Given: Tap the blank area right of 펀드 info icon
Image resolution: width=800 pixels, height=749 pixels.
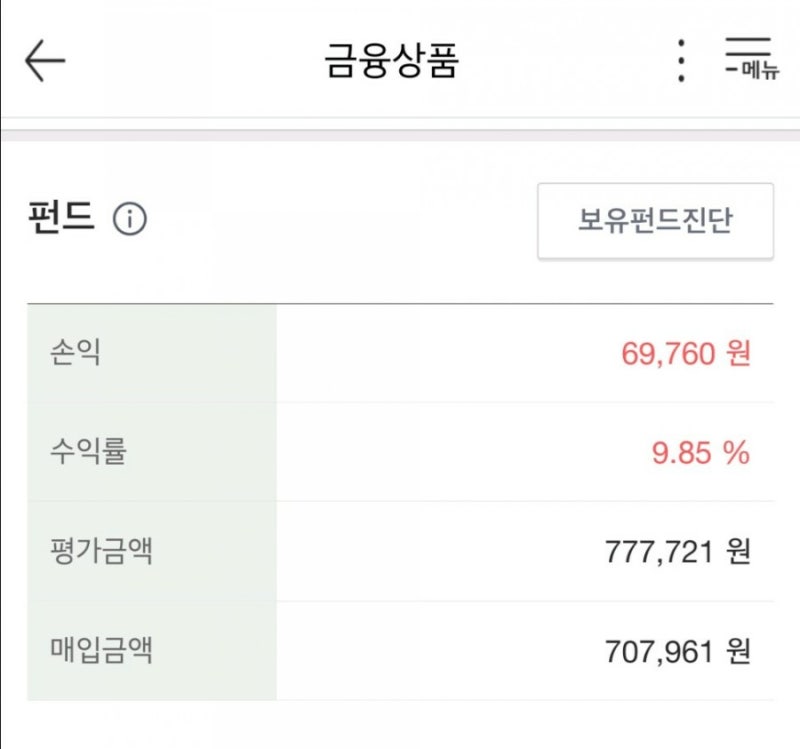Looking at the screenshot, I should 342,219.
